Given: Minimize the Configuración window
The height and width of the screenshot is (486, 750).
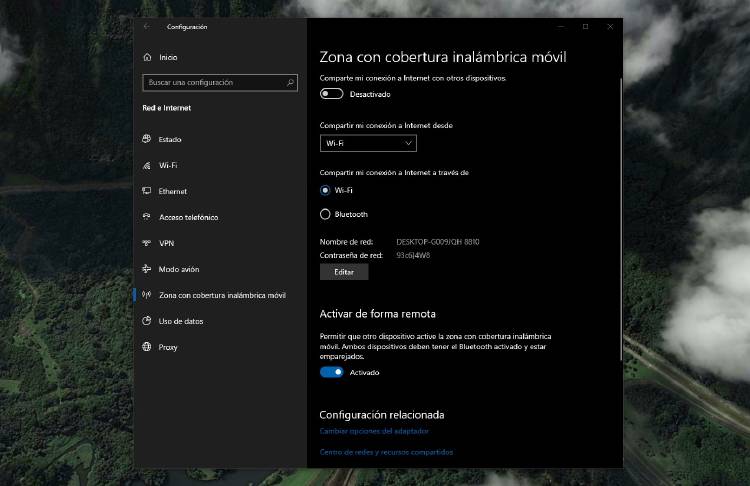Looking at the screenshot, I should tap(561, 27).
